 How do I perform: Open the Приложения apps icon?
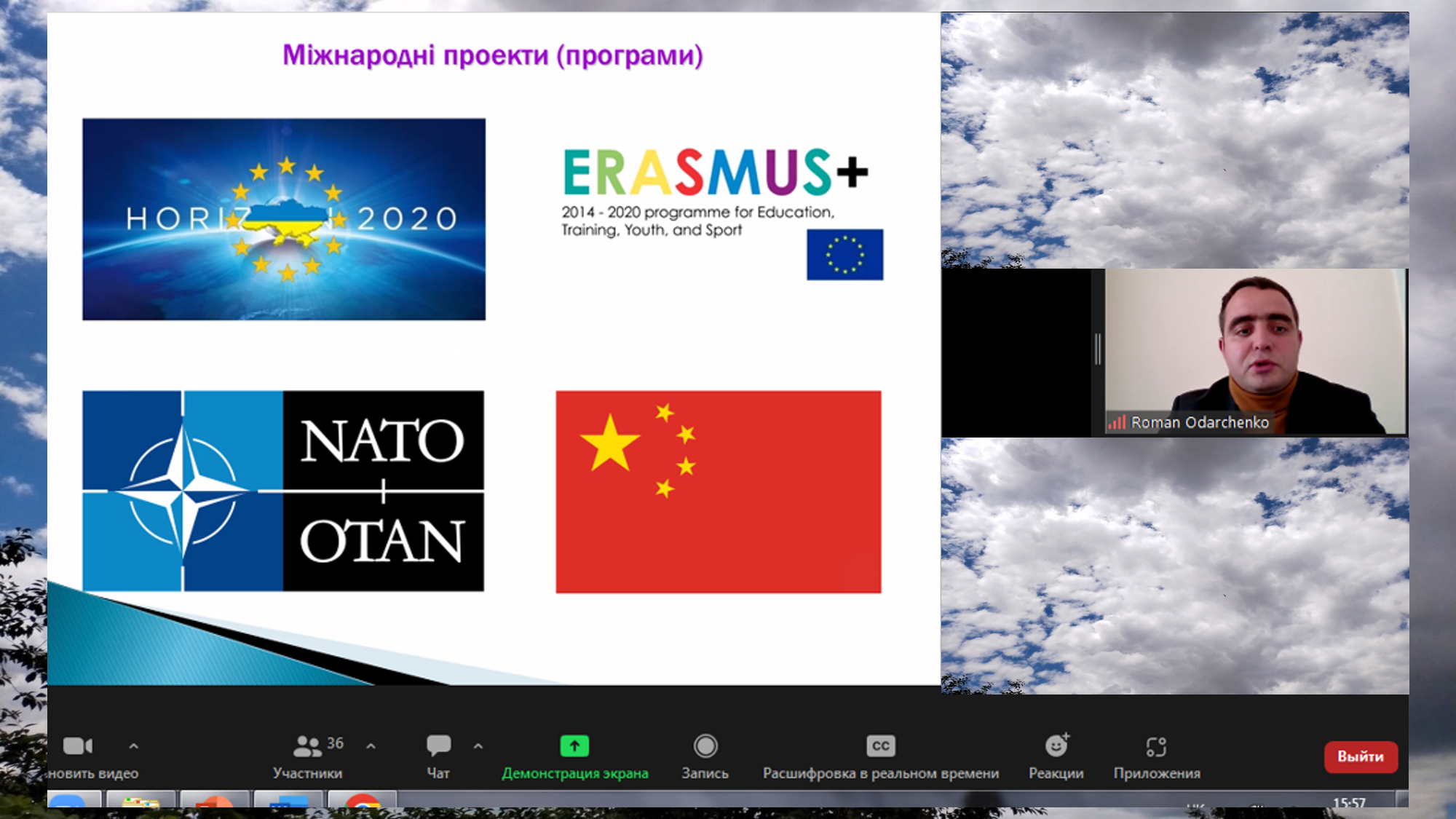[x=1156, y=745]
